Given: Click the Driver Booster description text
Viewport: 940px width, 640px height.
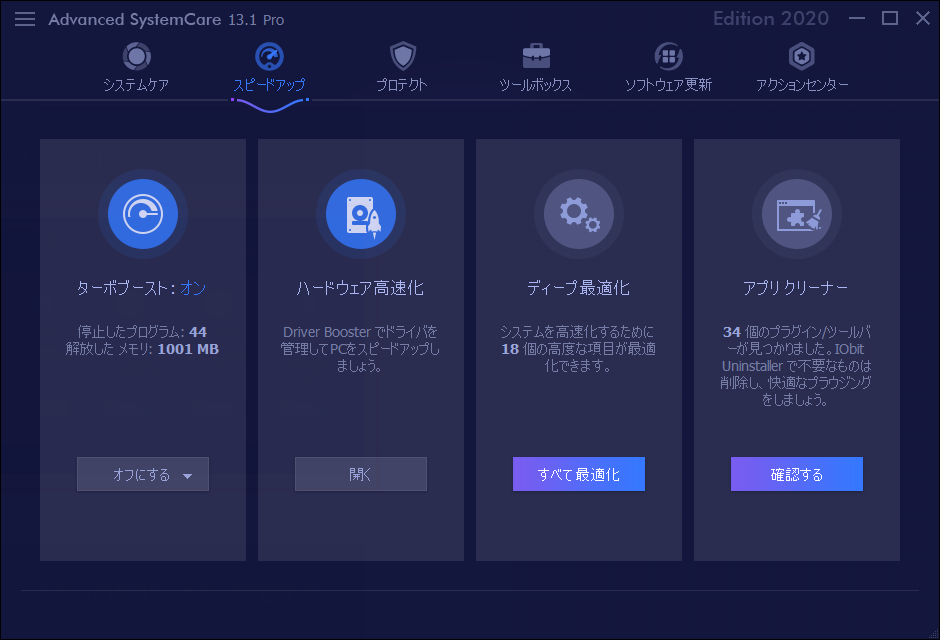Looking at the screenshot, I should click(x=360, y=349).
